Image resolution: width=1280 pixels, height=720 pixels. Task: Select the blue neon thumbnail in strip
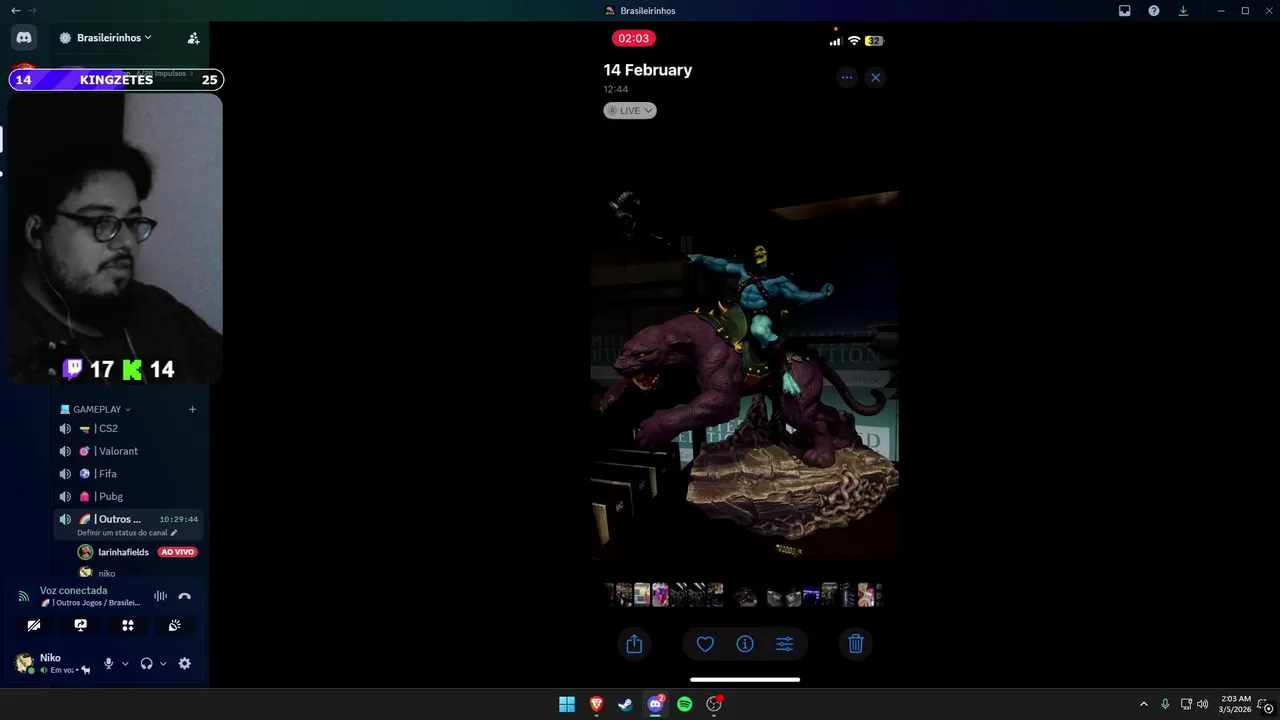(810, 596)
